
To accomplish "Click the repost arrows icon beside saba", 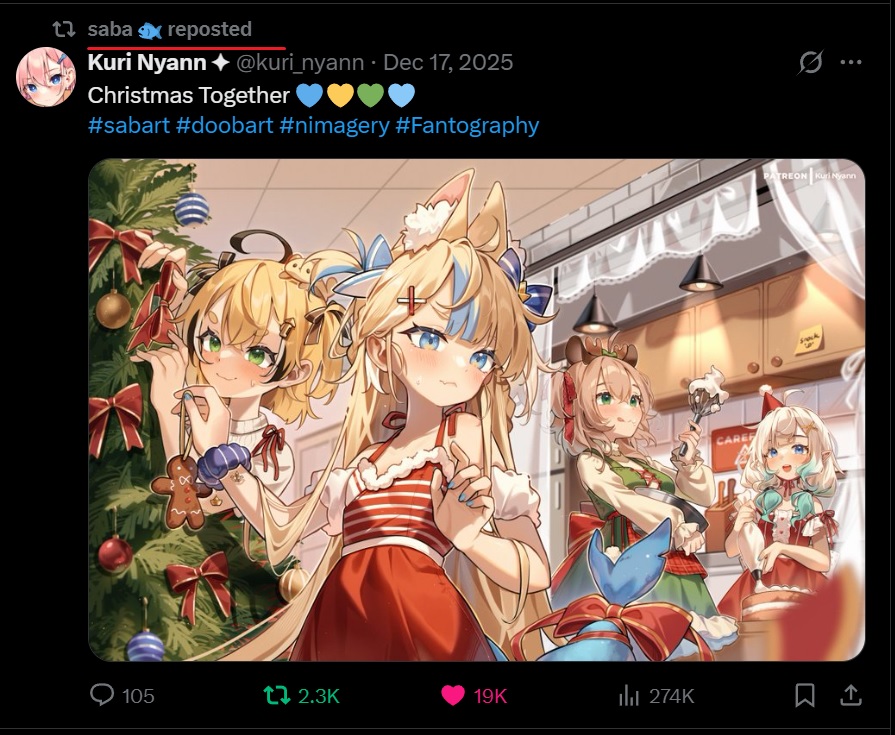I will [x=64, y=29].
